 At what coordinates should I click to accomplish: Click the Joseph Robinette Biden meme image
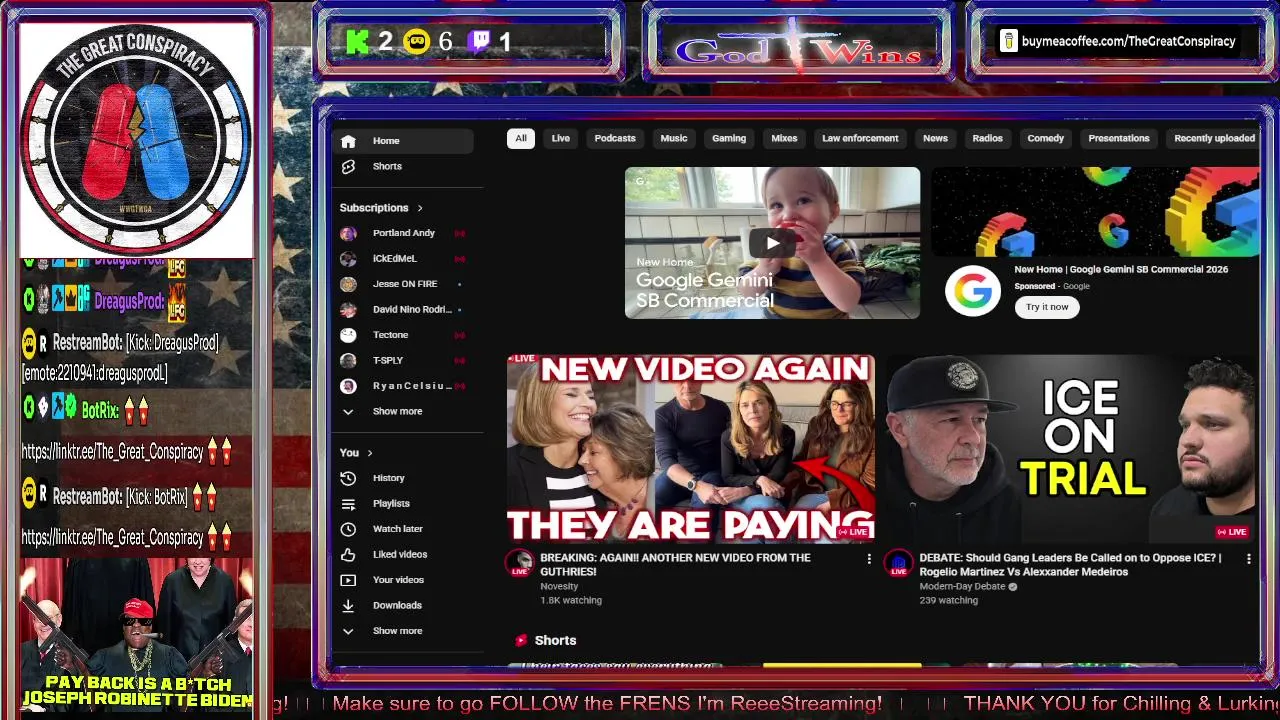click(136, 634)
